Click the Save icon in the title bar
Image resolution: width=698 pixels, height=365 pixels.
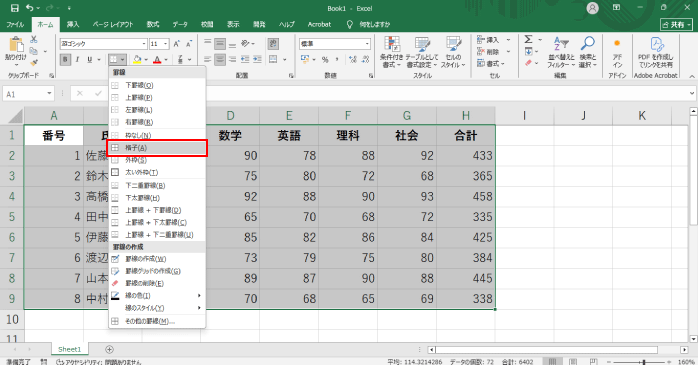(x=15, y=8)
